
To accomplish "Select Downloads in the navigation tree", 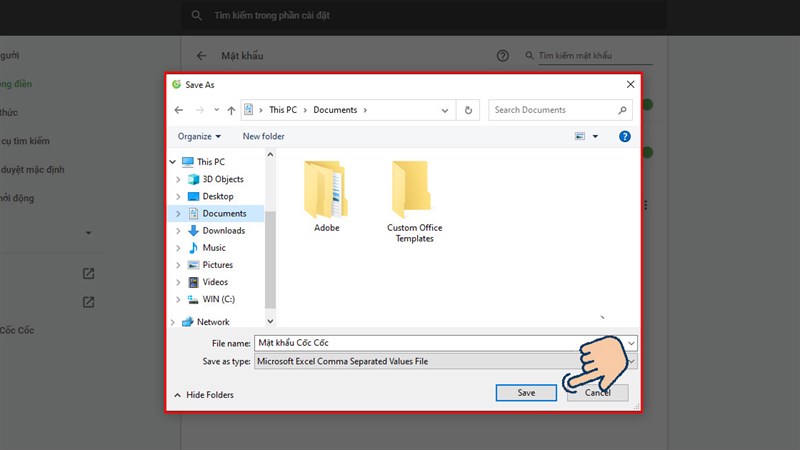I will point(223,231).
